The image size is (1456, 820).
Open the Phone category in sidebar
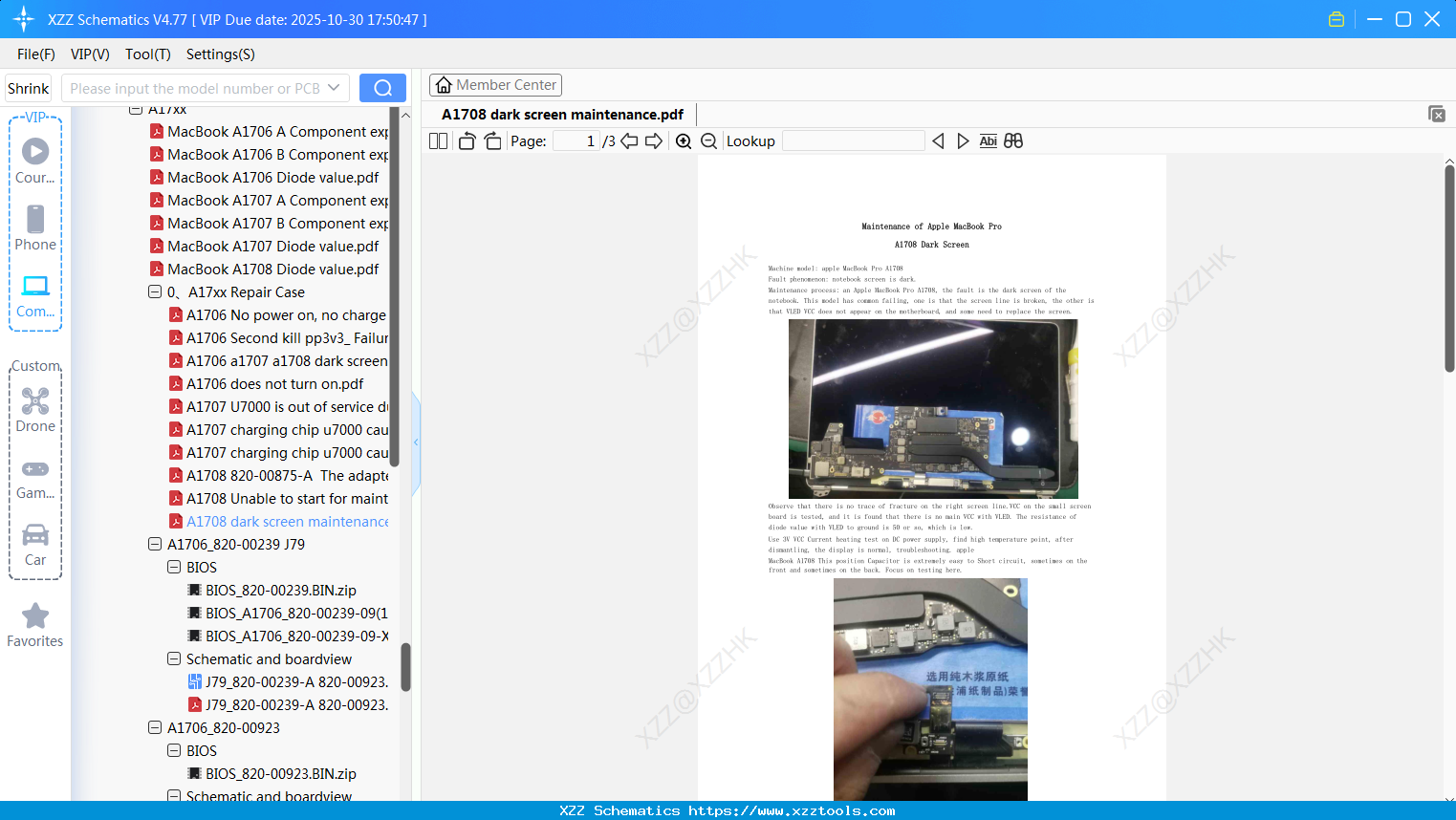point(35,227)
